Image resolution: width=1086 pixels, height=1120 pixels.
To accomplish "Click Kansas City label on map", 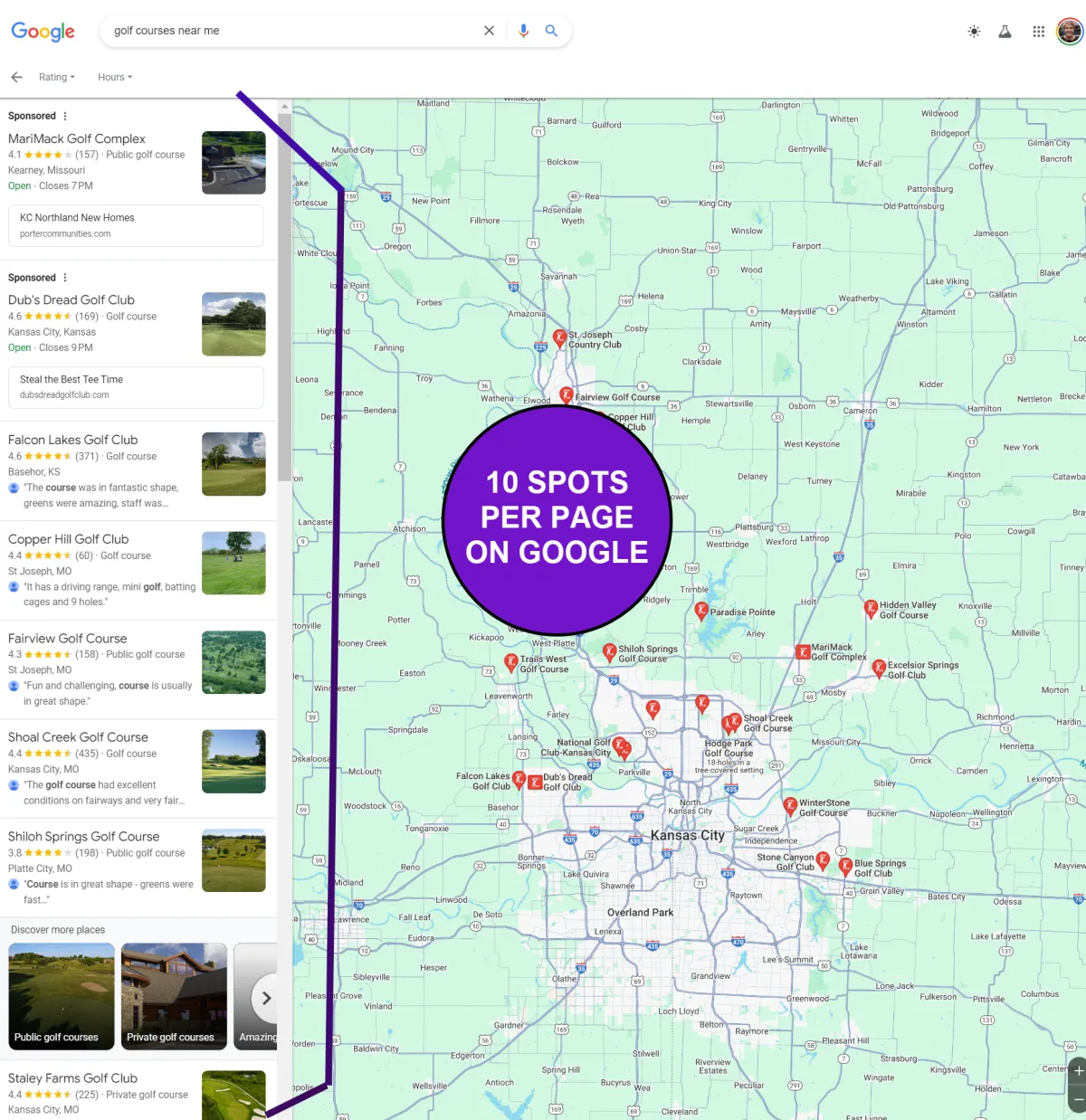I will [x=688, y=835].
